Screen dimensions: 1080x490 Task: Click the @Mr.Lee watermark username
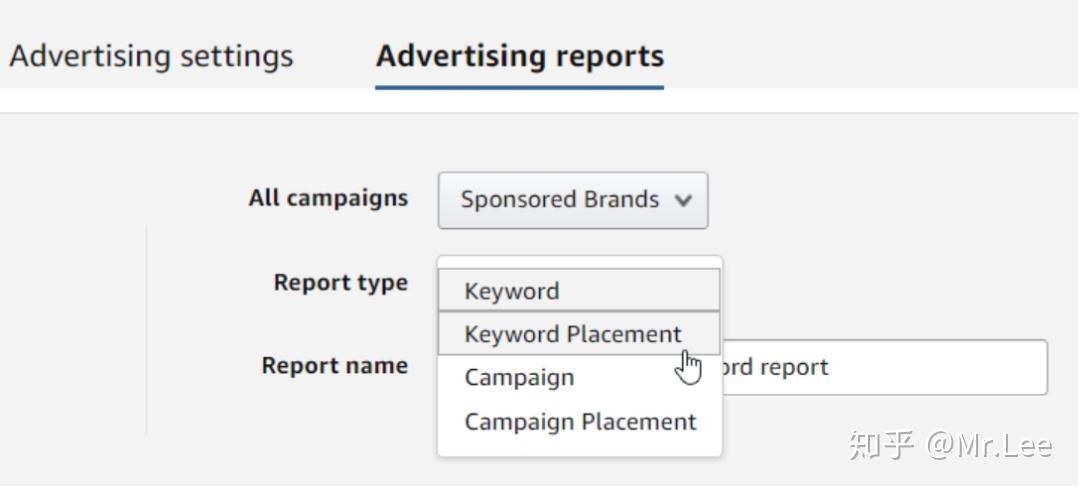(x=989, y=444)
